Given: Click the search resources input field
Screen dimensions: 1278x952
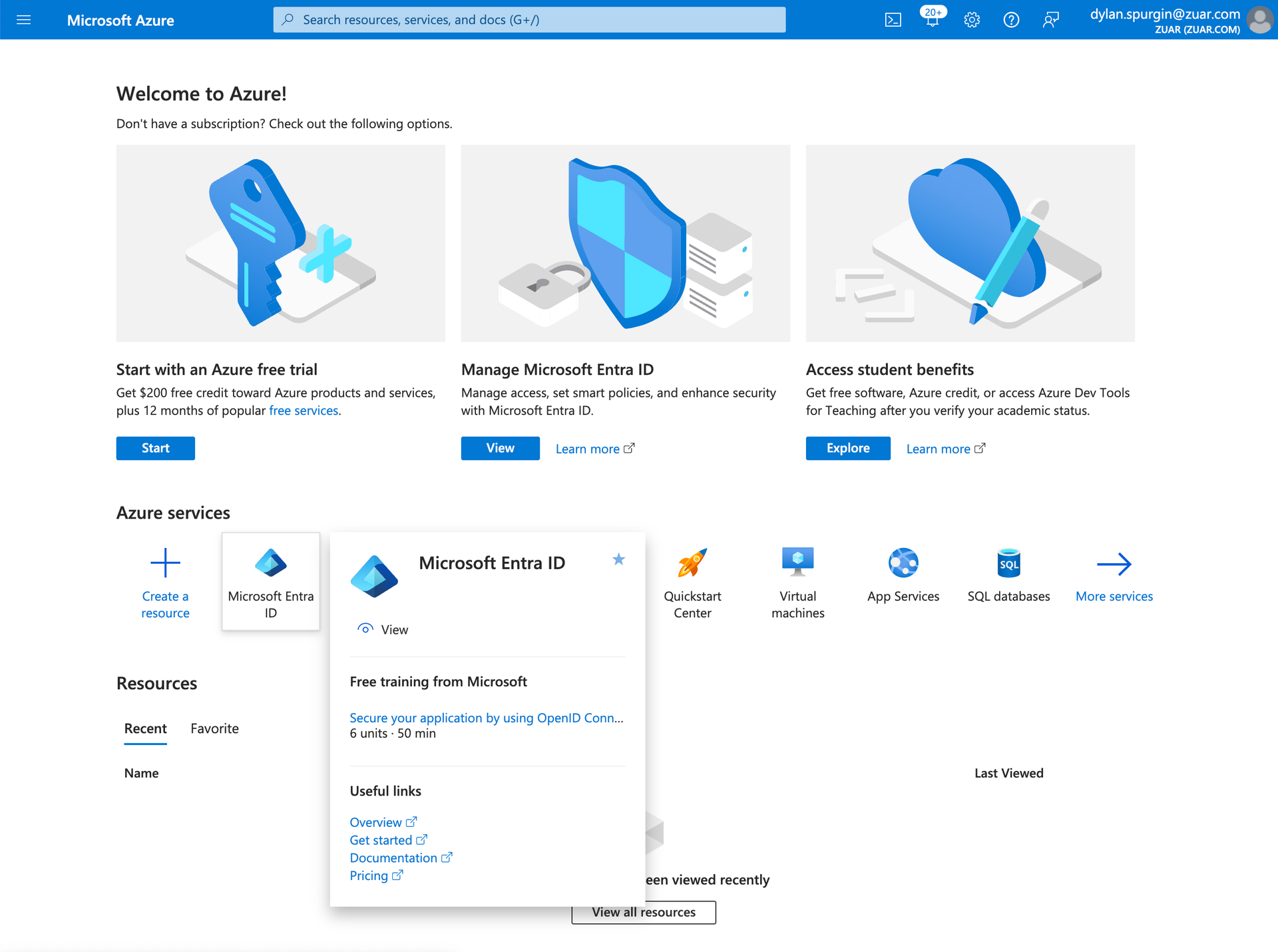Looking at the screenshot, I should 529,20.
